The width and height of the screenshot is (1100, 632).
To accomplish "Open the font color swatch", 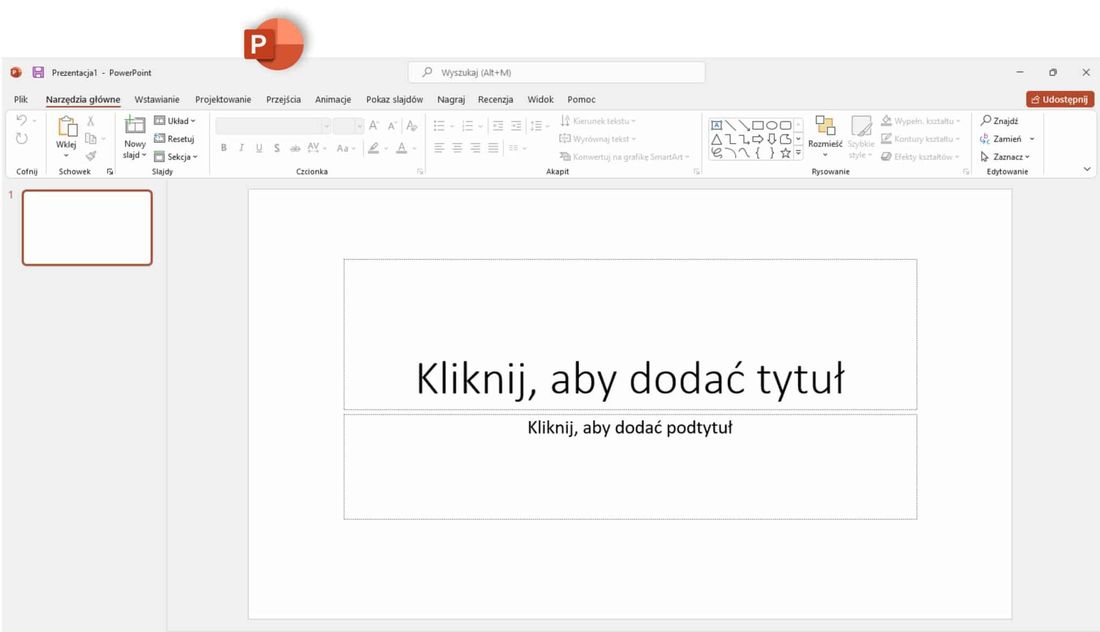I will pos(400,147).
